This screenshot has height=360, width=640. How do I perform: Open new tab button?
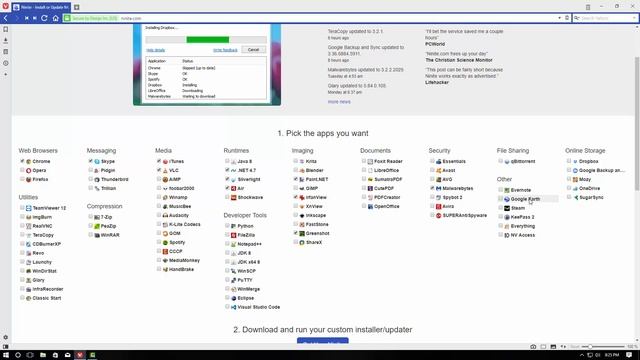[x=76, y=7]
